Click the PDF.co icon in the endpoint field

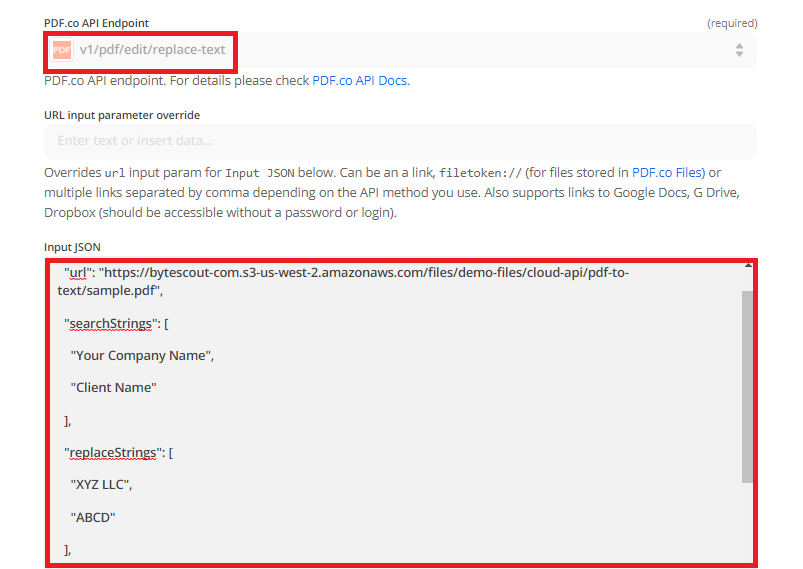click(62, 50)
